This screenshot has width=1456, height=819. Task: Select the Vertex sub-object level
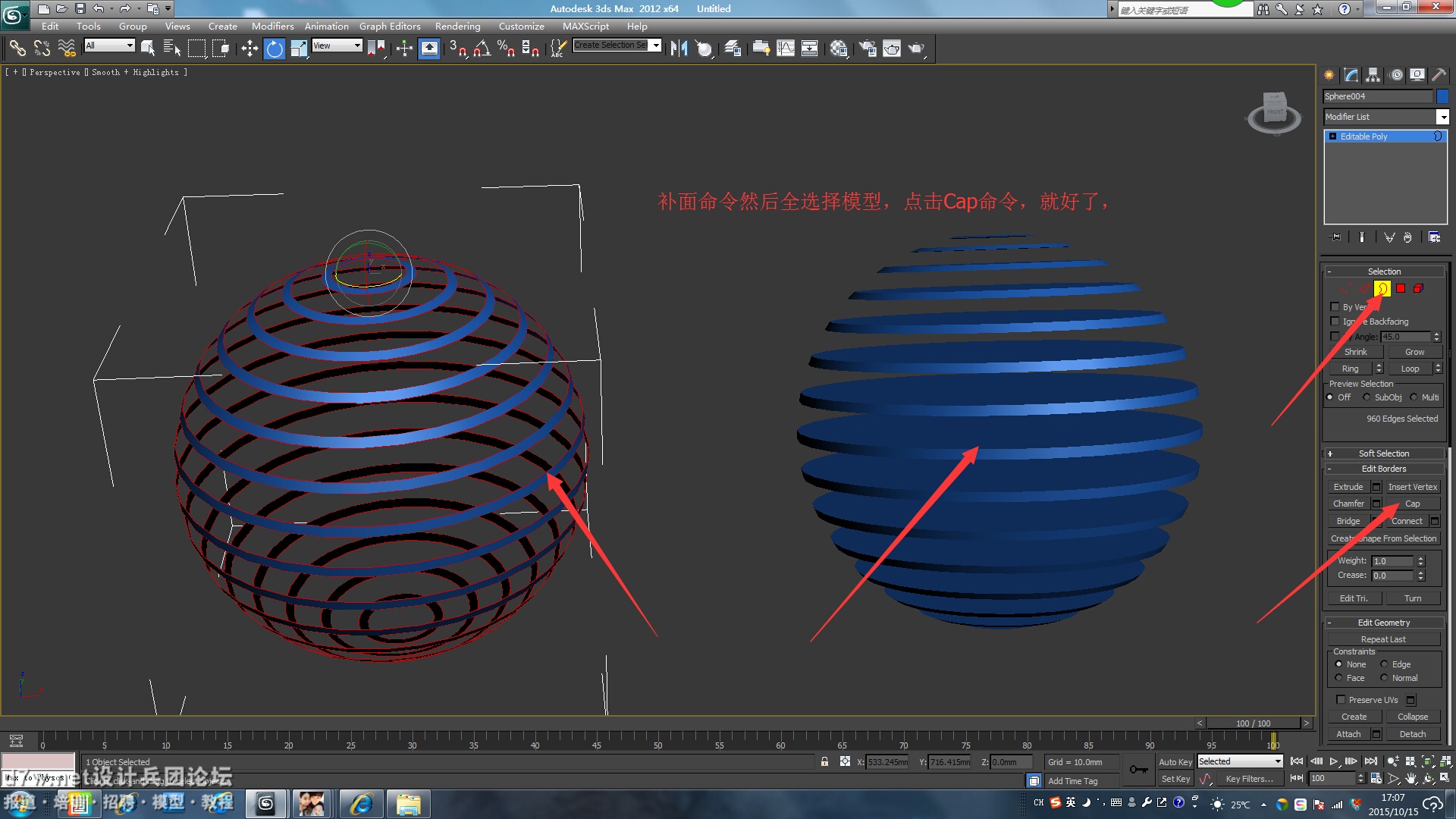[1345, 288]
